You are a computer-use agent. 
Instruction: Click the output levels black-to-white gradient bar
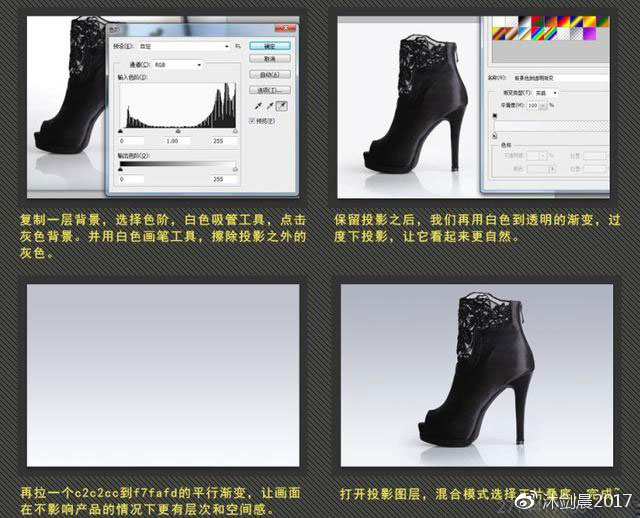pos(178,163)
